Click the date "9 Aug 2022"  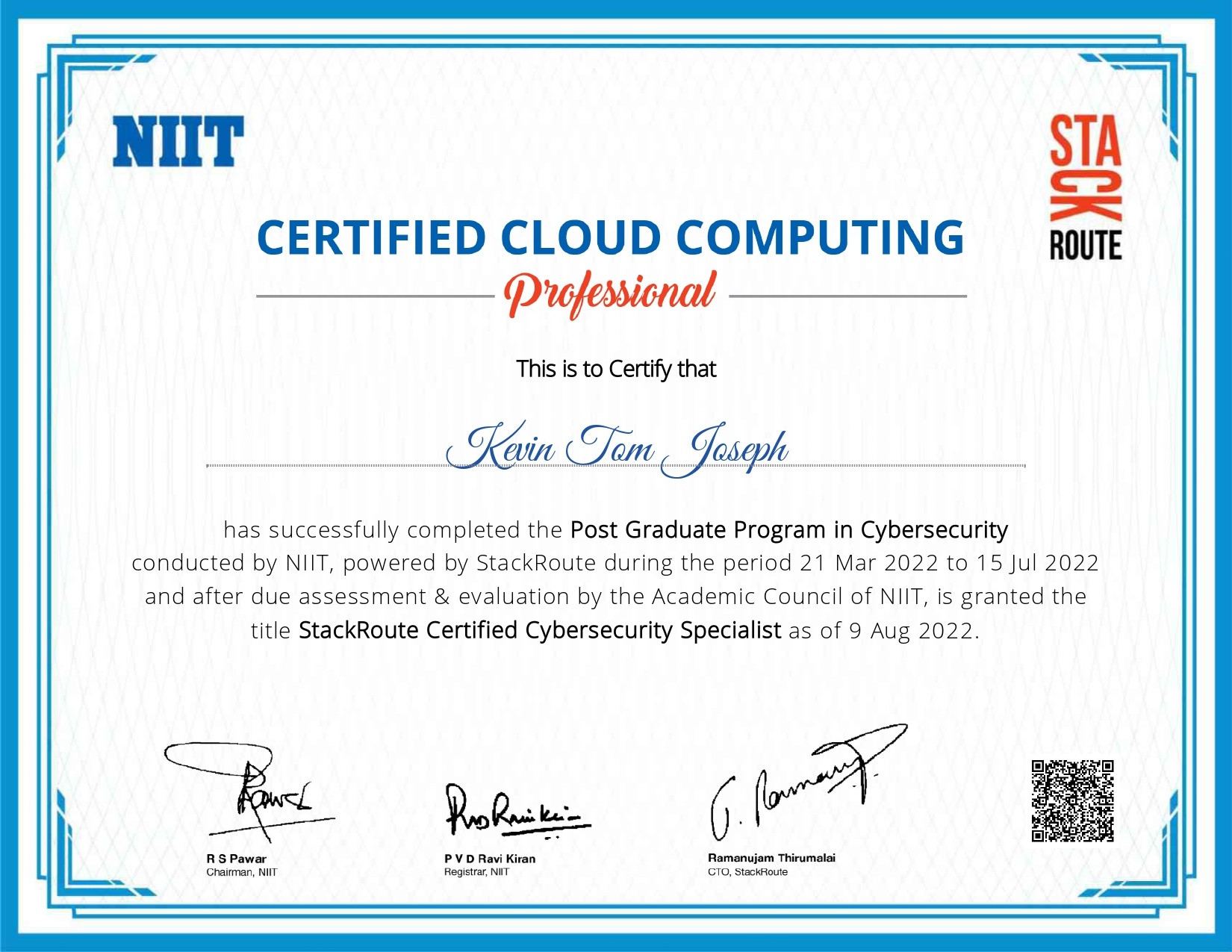coord(911,631)
